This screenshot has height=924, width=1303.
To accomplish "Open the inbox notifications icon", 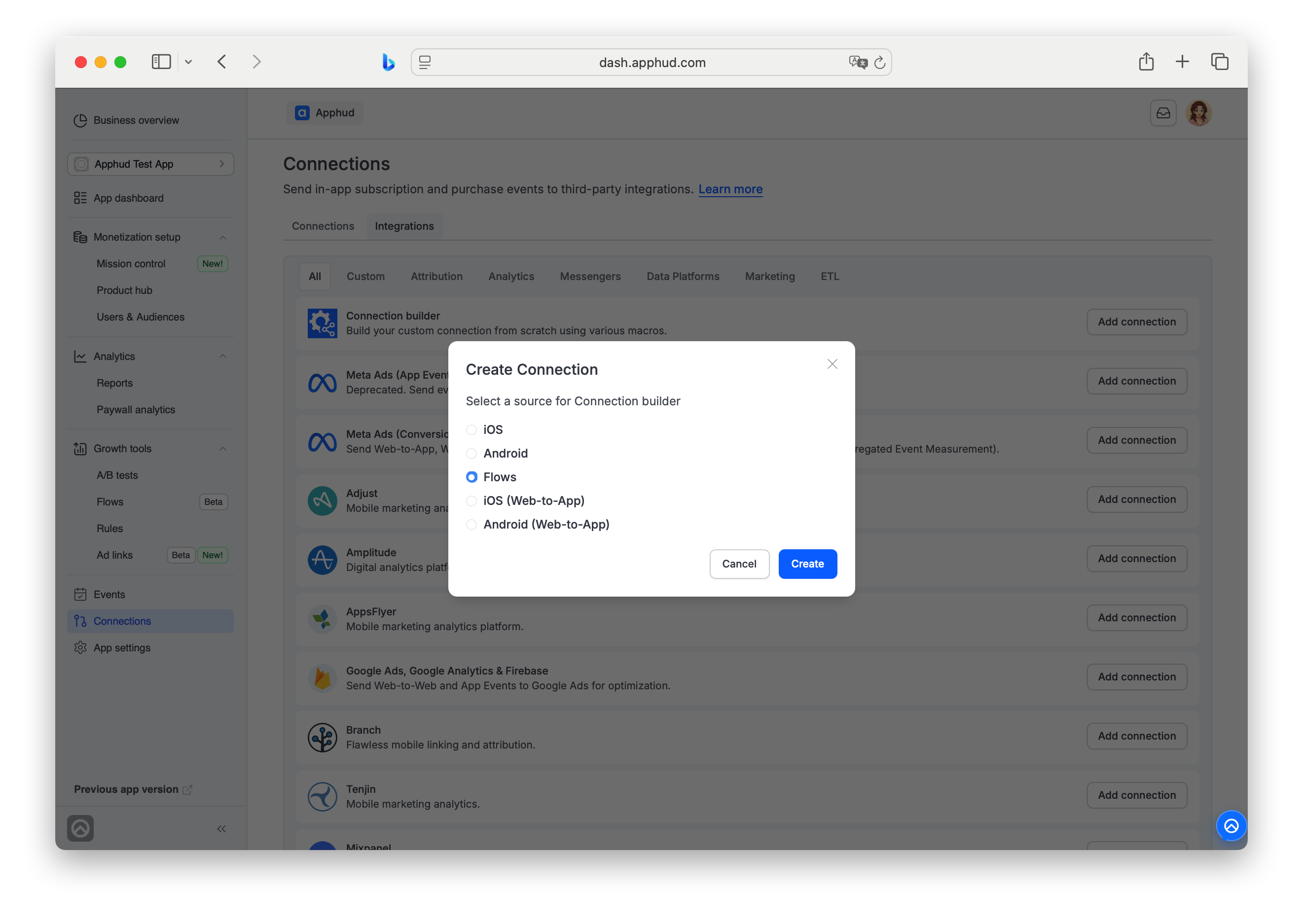I will (x=1162, y=112).
